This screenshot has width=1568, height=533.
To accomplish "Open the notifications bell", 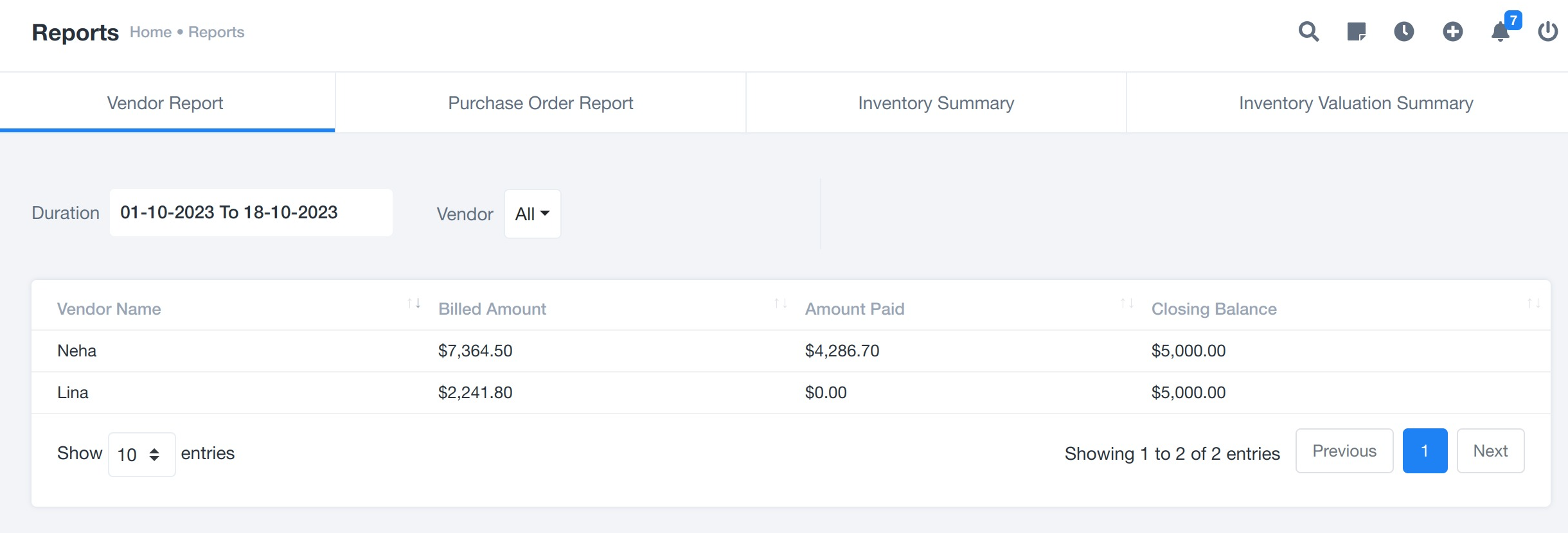I will (1501, 31).
